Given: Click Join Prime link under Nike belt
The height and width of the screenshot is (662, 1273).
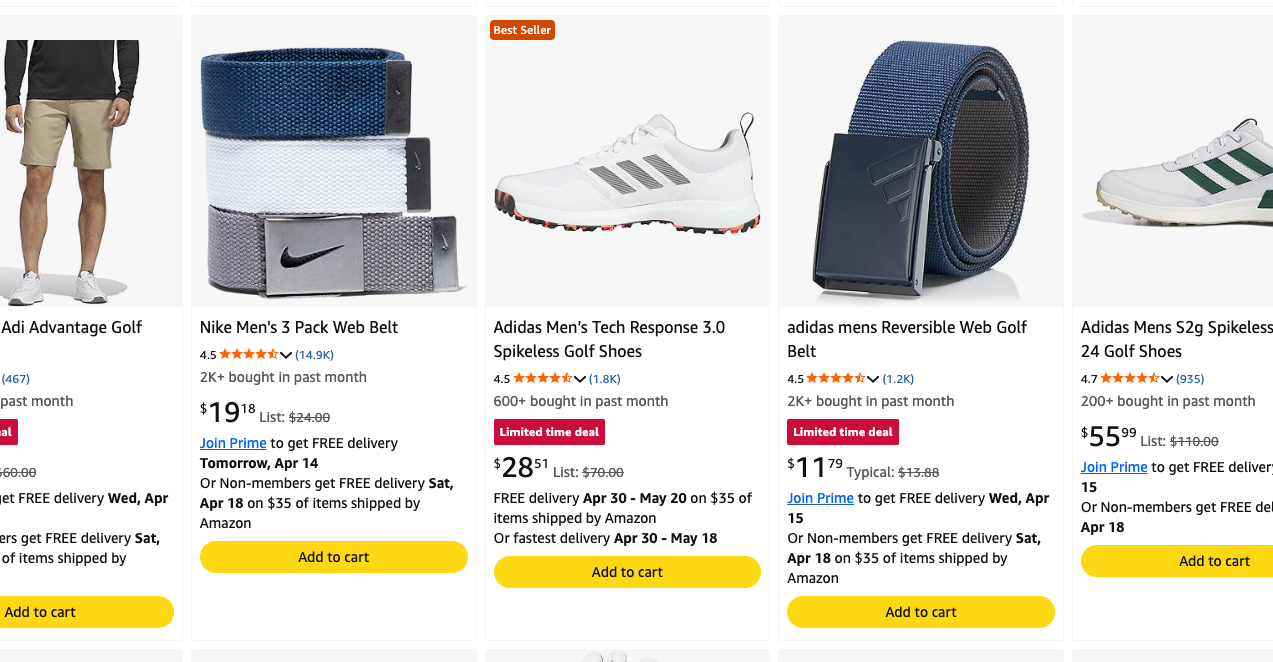Looking at the screenshot, I should [233, 443].
